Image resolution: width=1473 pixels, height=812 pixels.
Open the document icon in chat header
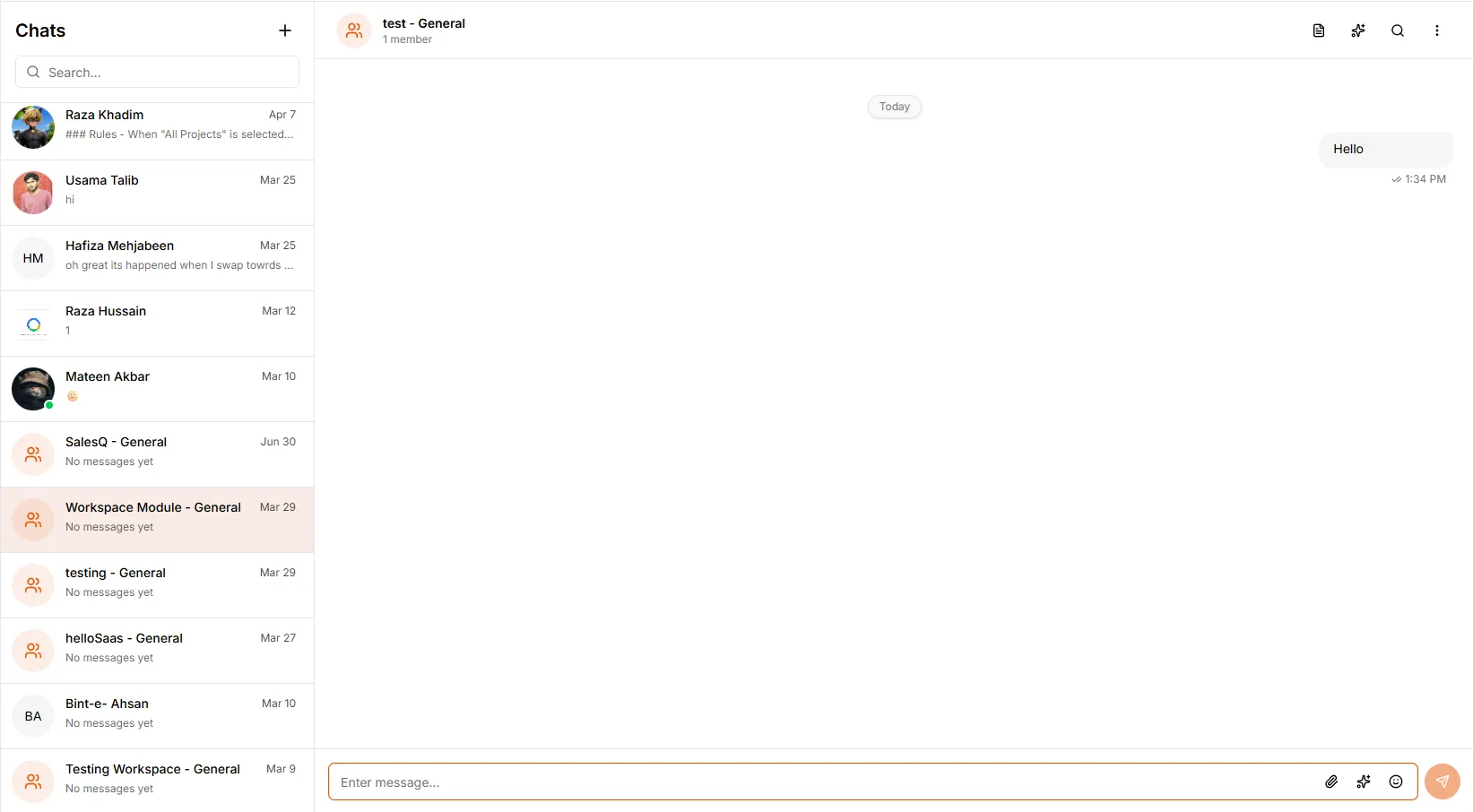[x=1319, y=30]
